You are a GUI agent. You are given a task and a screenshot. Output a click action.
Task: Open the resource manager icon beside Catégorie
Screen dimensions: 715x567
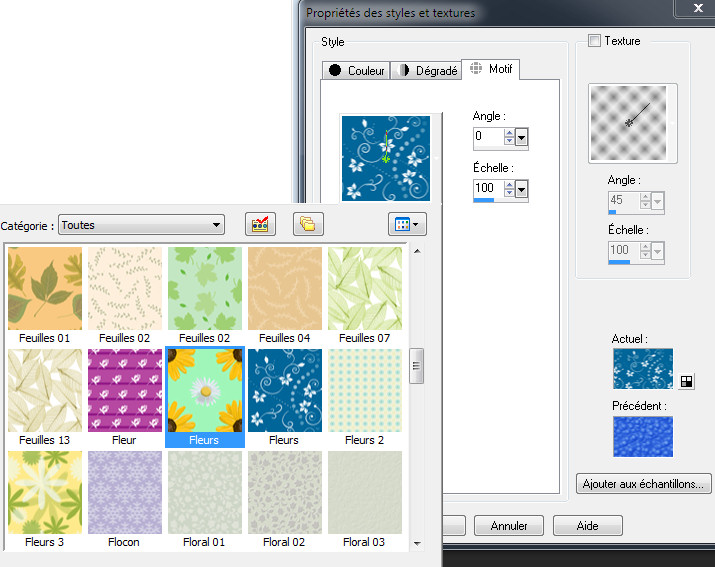click(x=260, y=224)
